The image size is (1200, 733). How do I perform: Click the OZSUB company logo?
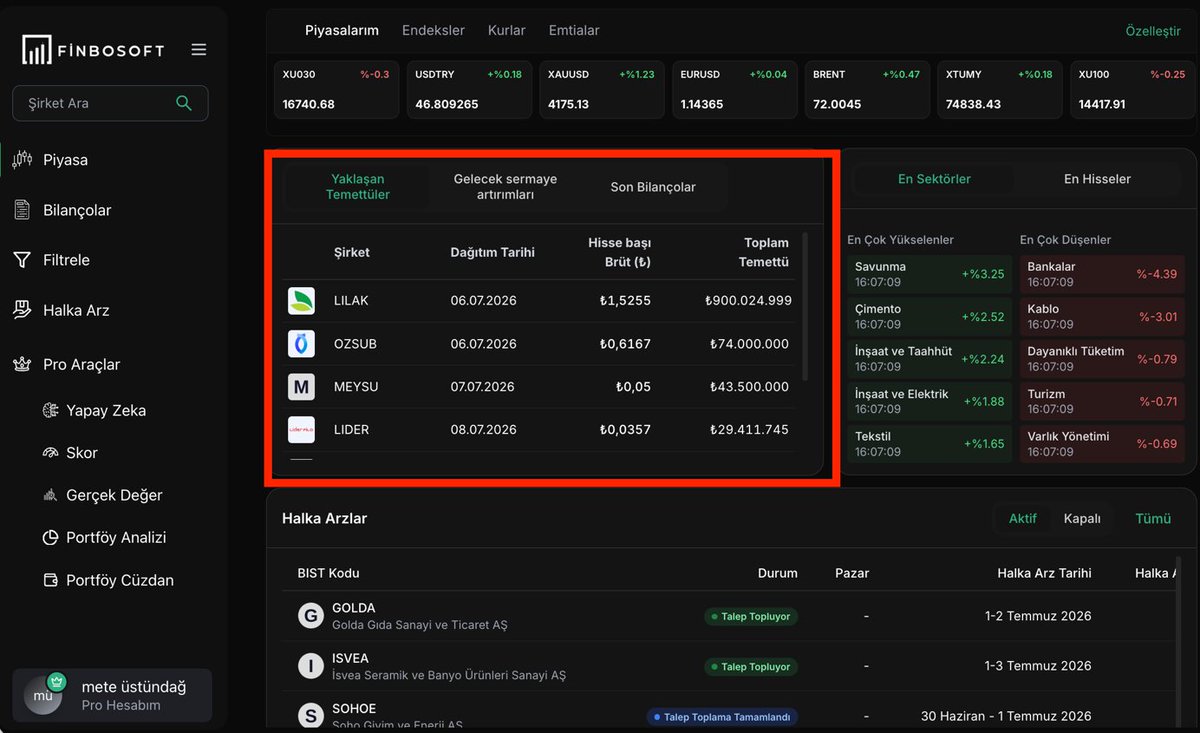[x=301, y=344]
